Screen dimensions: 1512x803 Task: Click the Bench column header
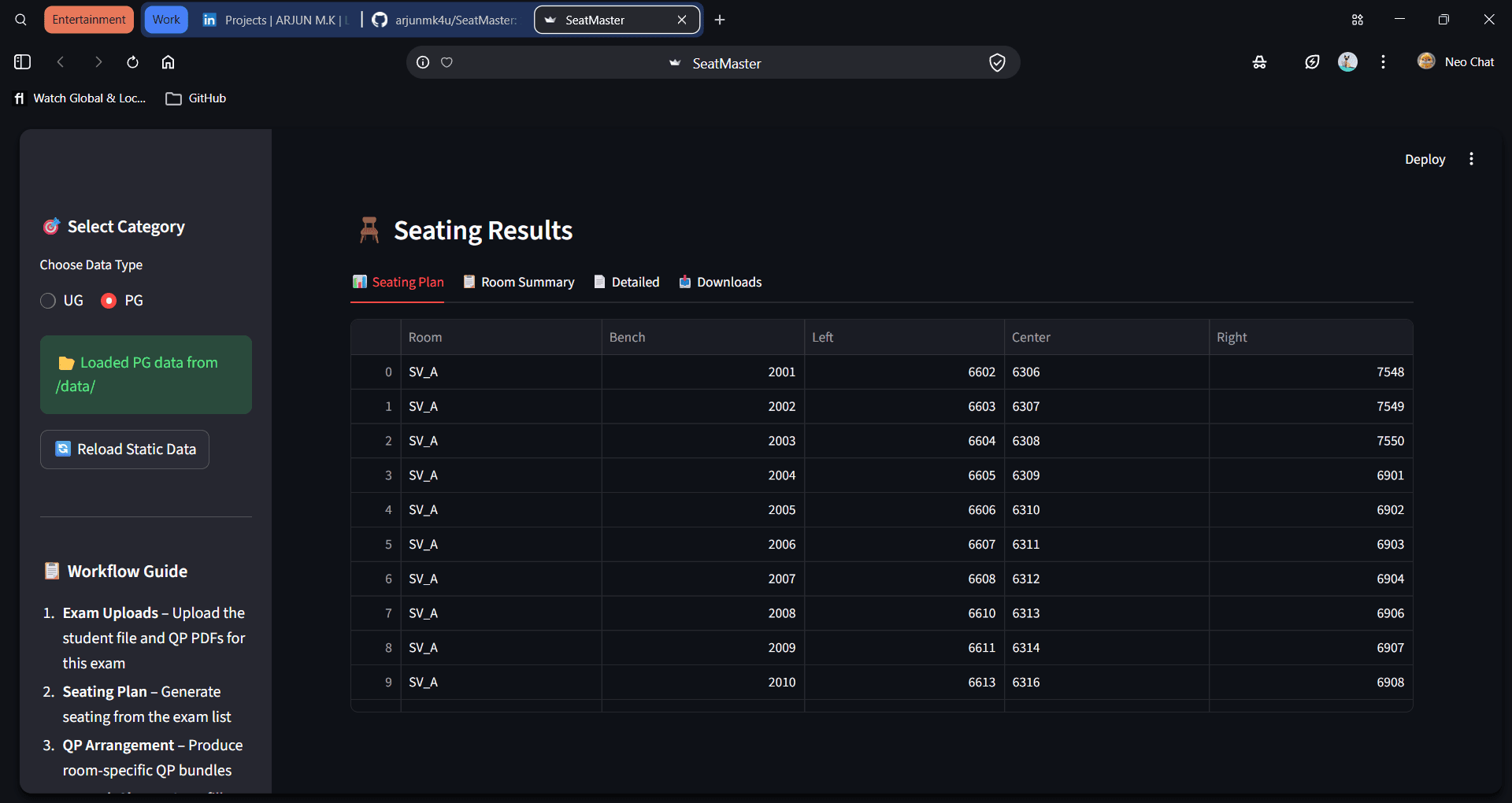tap(702, 337)
